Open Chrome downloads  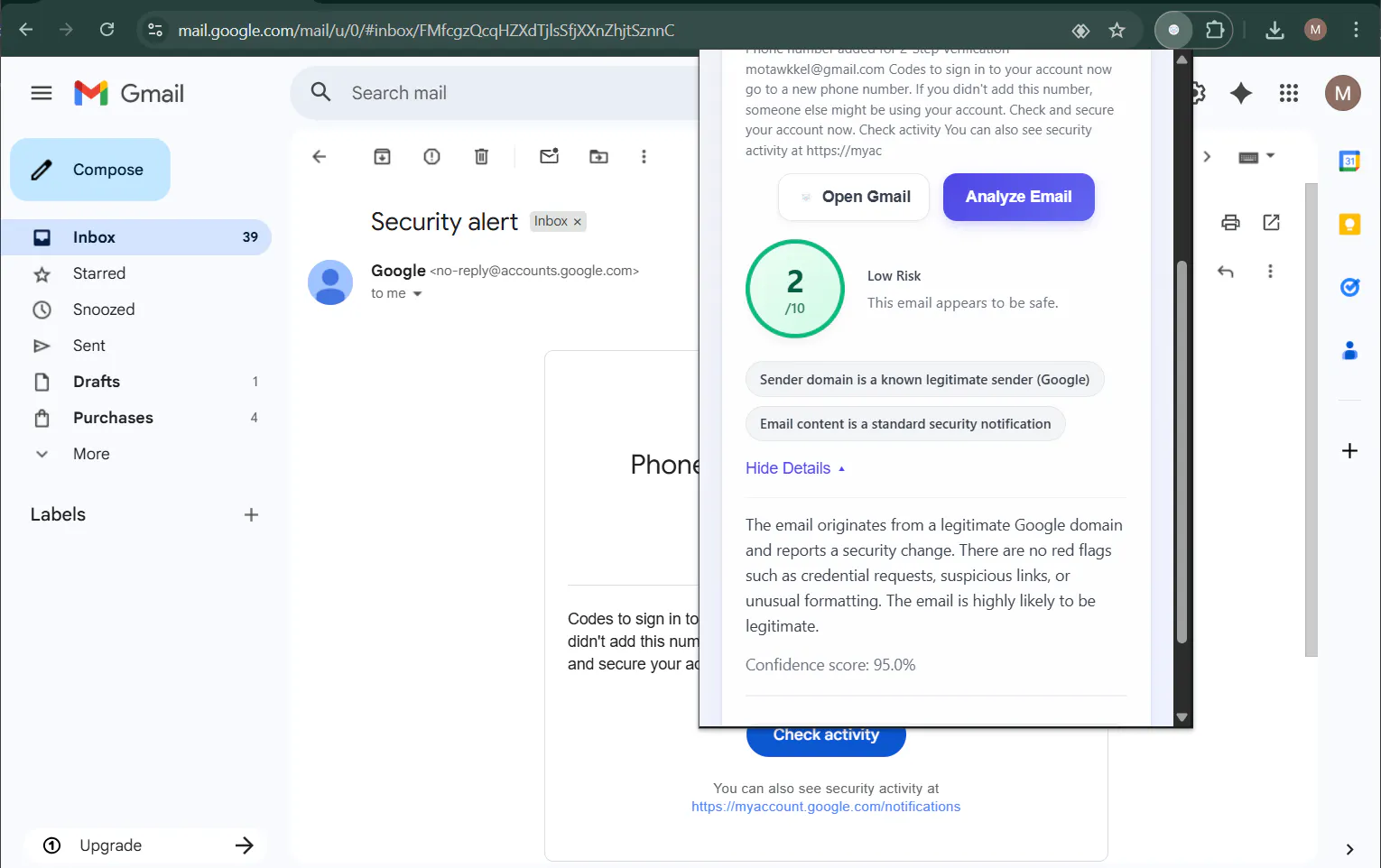tap(1274, 30)
